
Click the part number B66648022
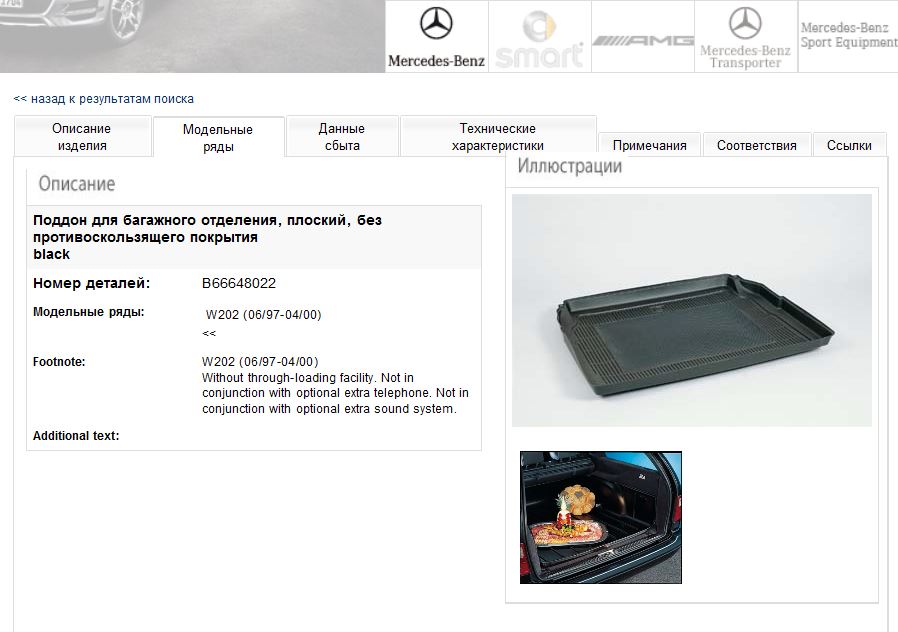239,283
